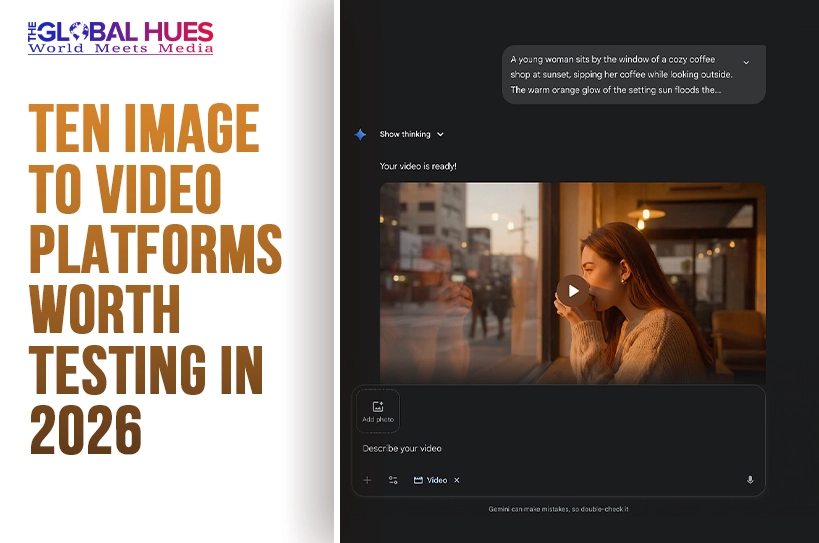Activate the microphone voice input
Viewport: 819px width, 543px height.
coord(750,480)
